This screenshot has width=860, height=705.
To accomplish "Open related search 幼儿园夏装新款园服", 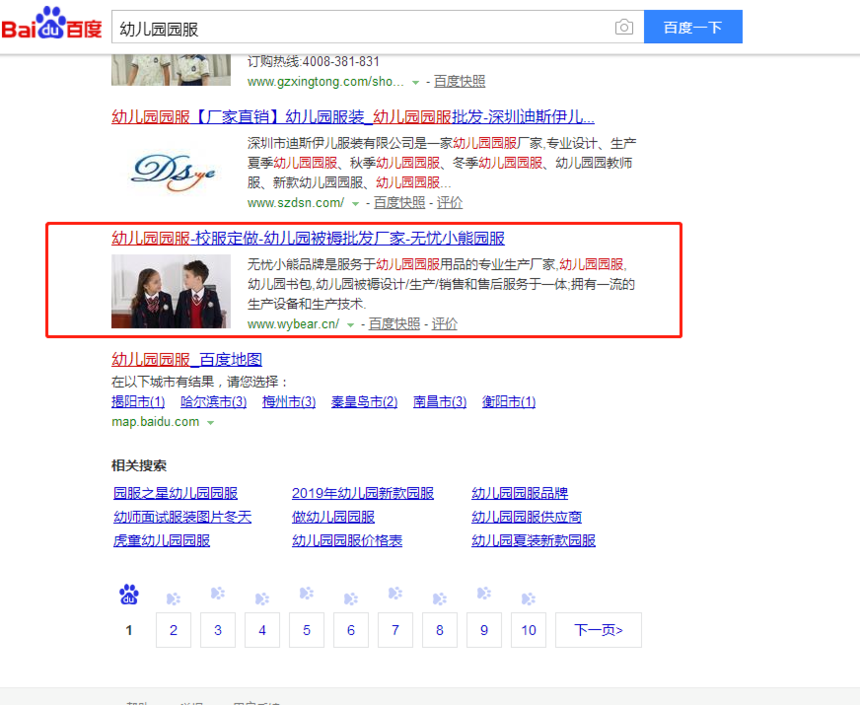I will 534,540.
